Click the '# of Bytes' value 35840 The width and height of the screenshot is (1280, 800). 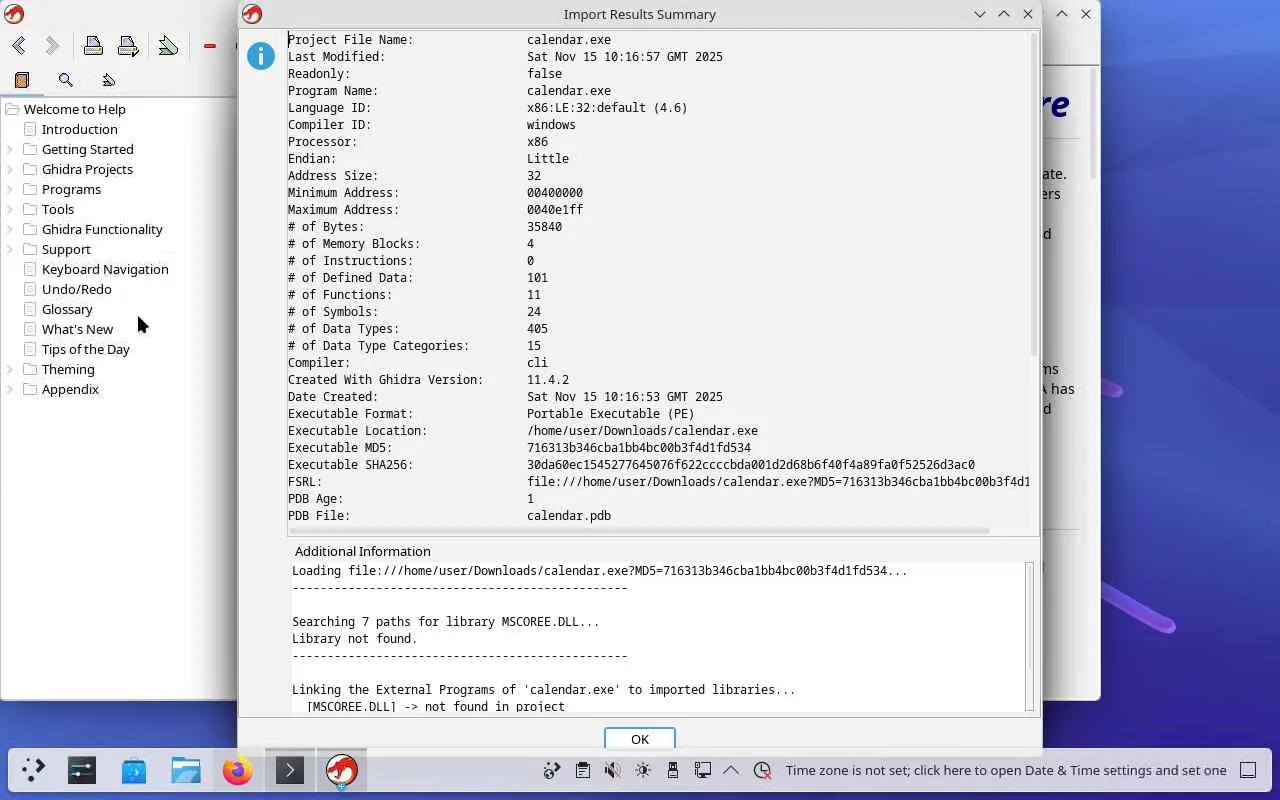click(544, 227)
